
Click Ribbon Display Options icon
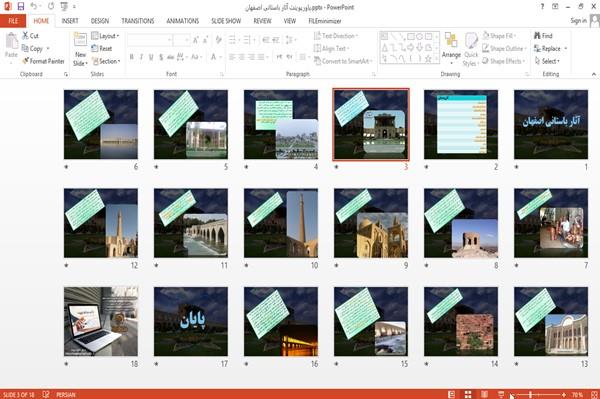[555, 7]
